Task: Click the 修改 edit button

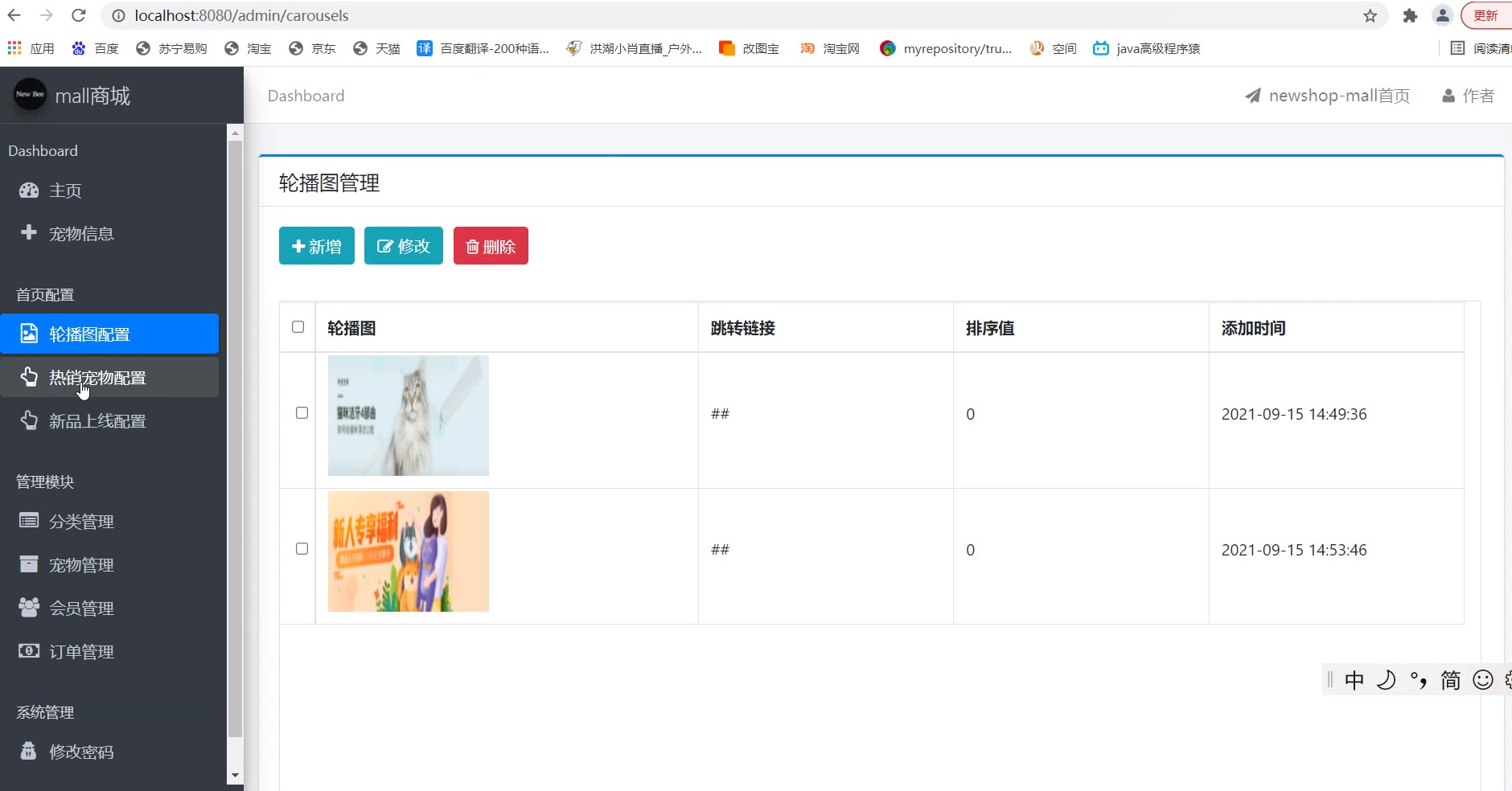Action: point(404,246)
